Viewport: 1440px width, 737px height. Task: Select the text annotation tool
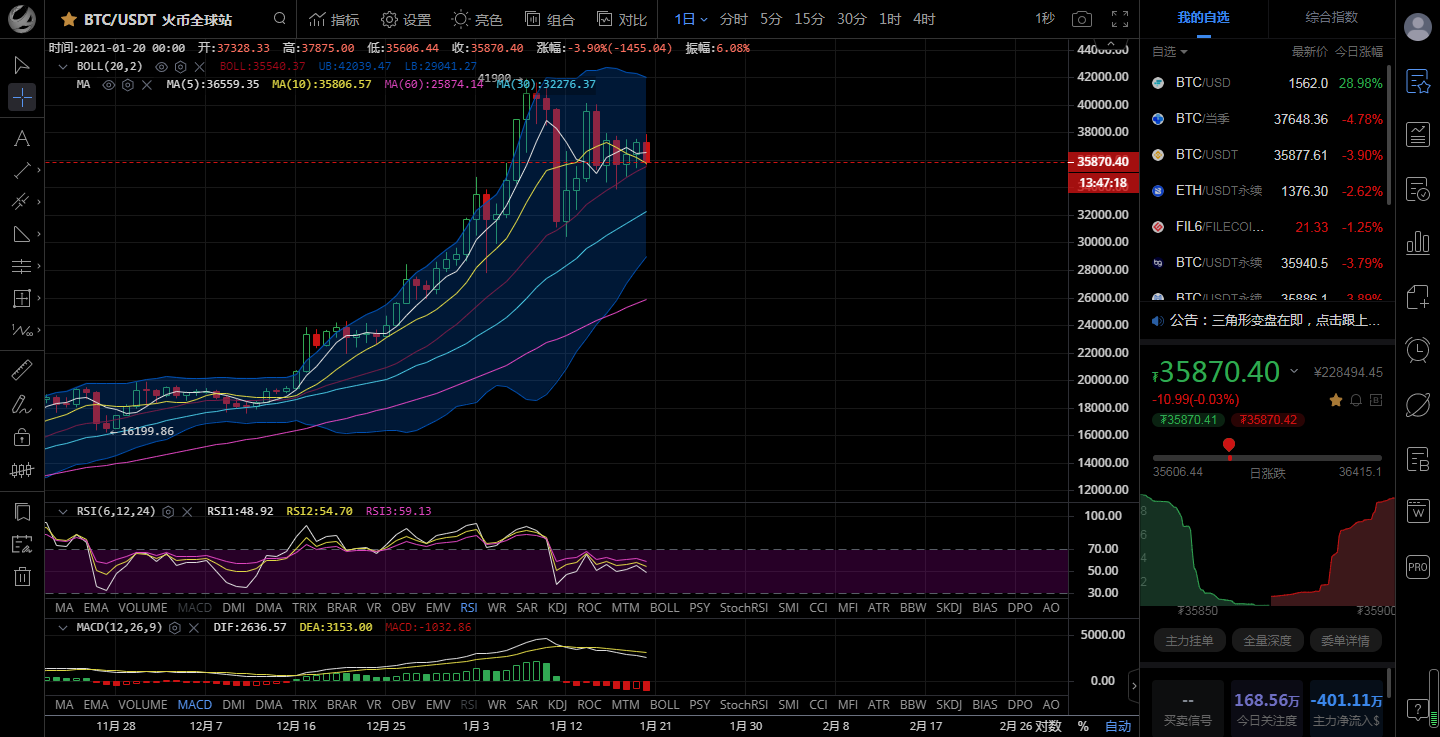tap(22, 138)
